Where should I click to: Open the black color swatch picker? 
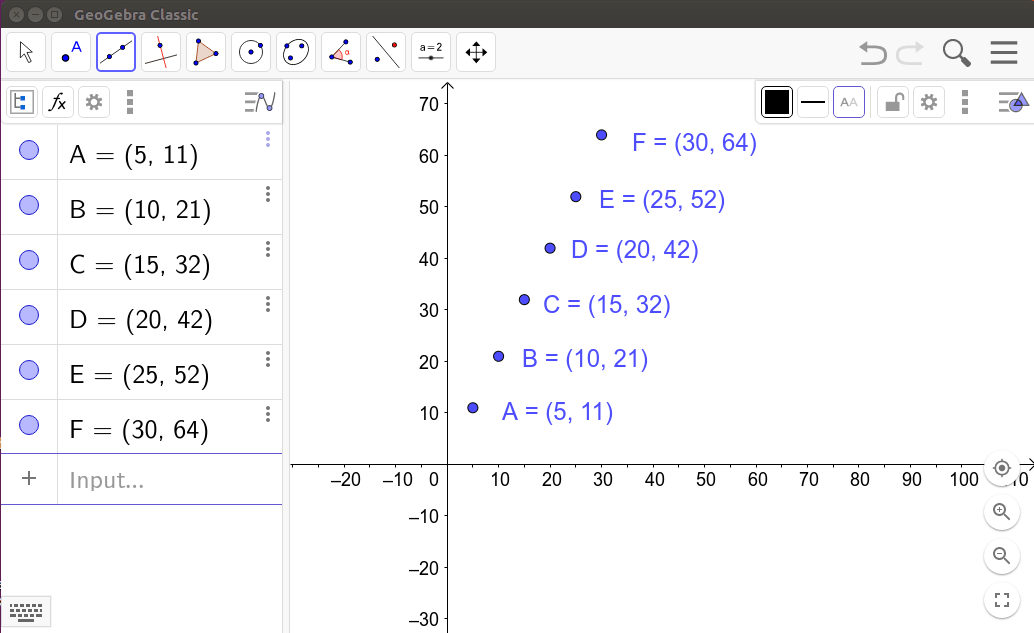pos(777,102)
